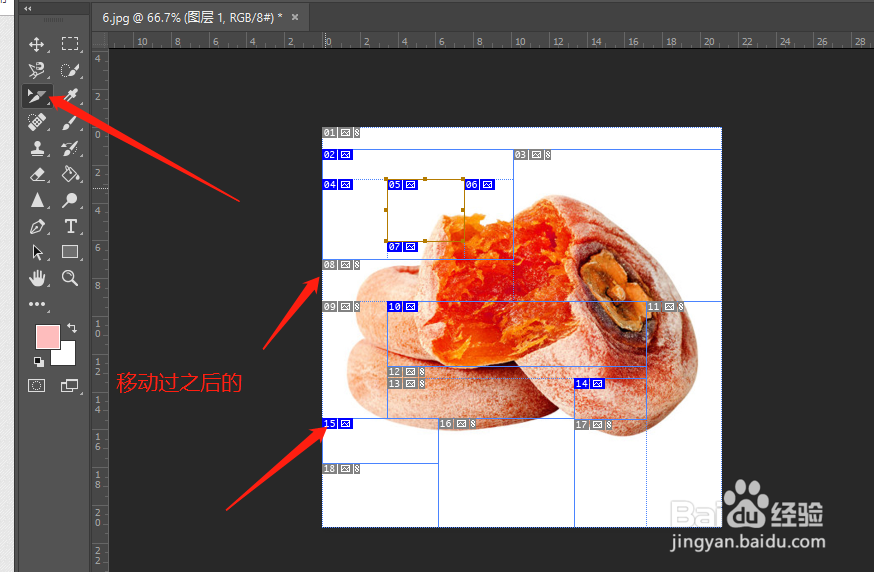The width and height of the screenshot is (874, 572).
Task: Close the 6.jpg document tab
Action: pyautogui.click(x=295, y=17)
